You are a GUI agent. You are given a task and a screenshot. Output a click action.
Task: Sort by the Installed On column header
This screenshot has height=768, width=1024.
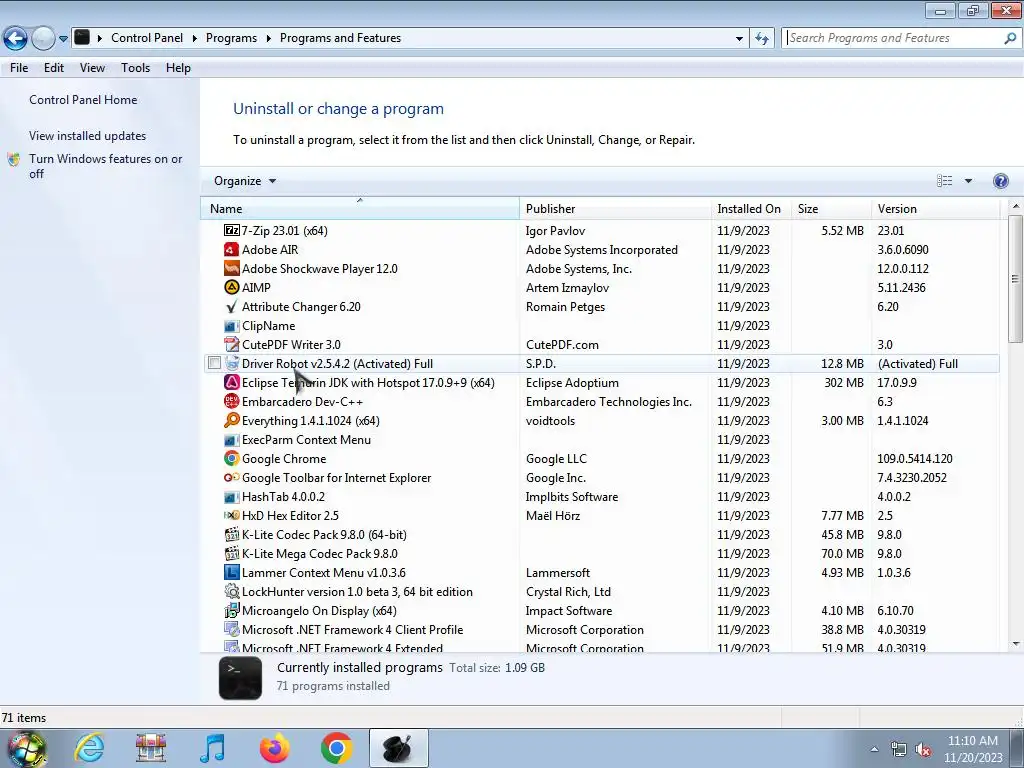(751, 208)
